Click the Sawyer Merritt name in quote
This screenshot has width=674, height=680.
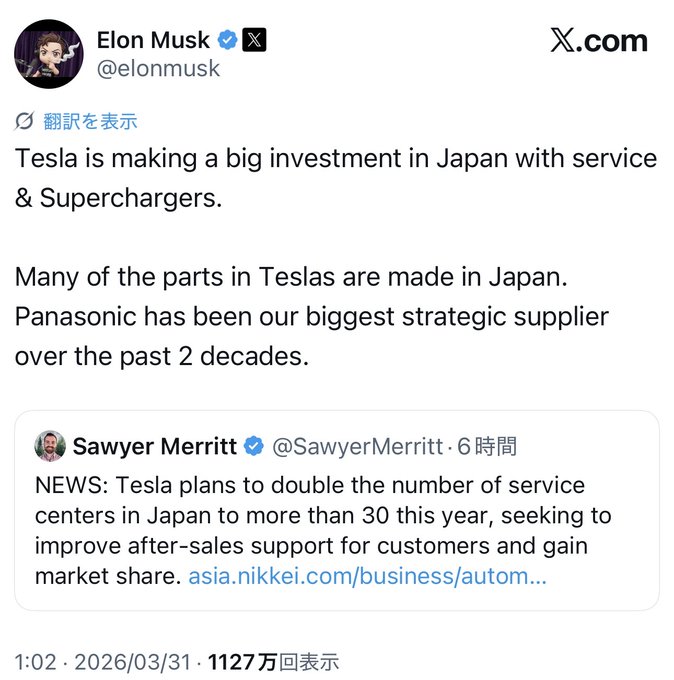(155, 446)
